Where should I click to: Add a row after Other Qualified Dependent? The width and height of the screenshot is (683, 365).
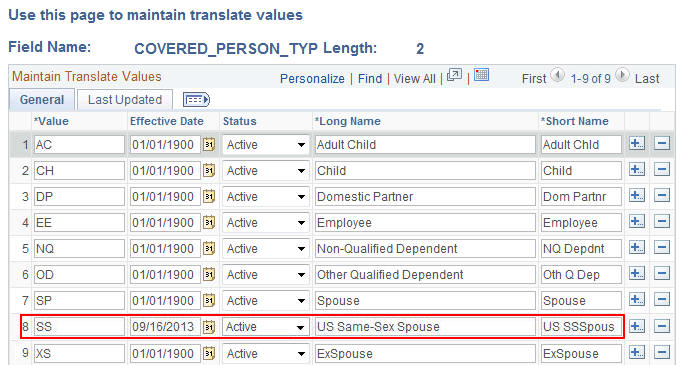pyautogui.click(x=637, y=274)
